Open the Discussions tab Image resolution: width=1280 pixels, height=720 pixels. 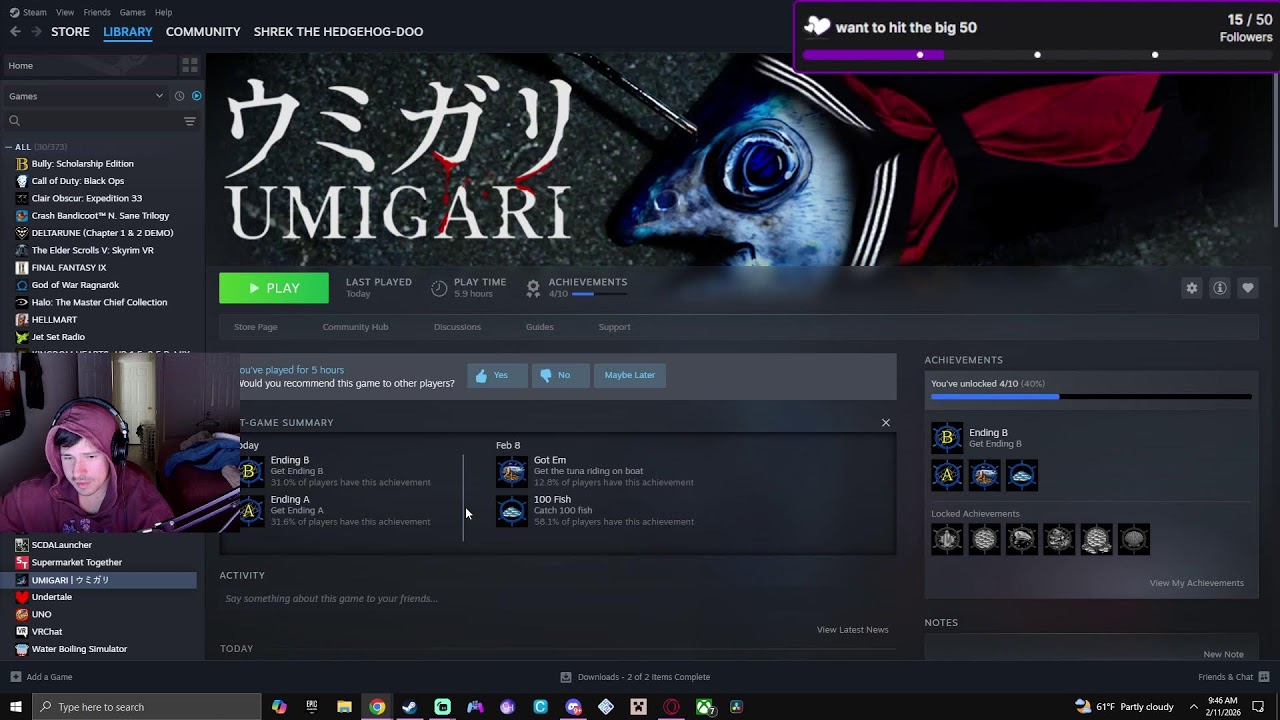pyautogui.click(x=457, y=327)
